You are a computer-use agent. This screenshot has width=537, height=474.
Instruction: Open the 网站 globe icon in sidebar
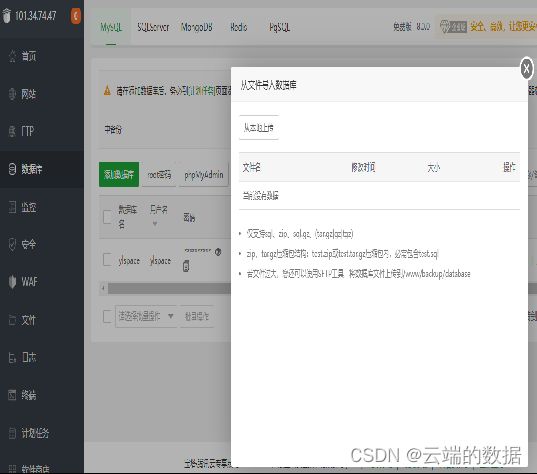[12, 94]
